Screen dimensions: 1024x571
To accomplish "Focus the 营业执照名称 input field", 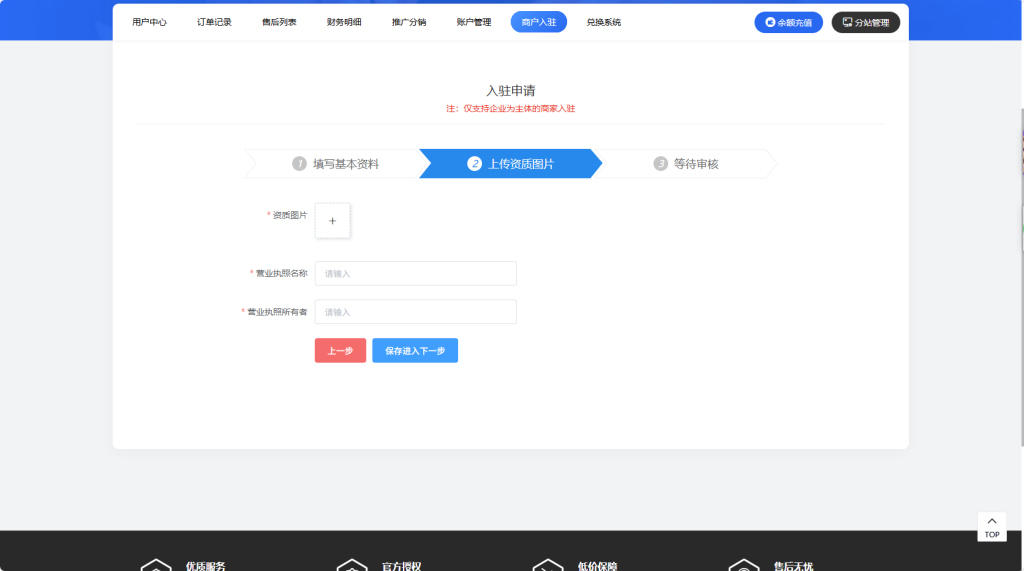I will 415,274.
